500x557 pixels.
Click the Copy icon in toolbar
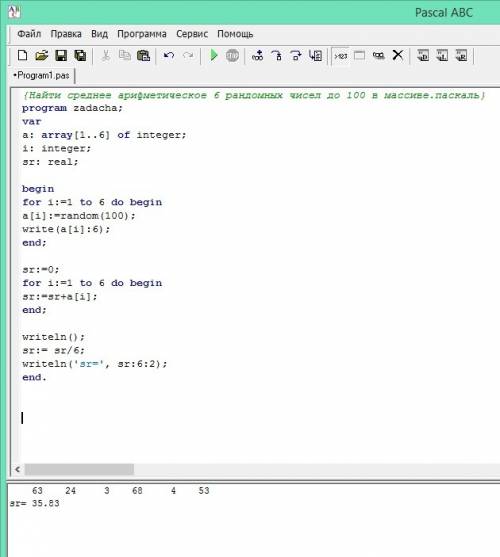(124, 55)
